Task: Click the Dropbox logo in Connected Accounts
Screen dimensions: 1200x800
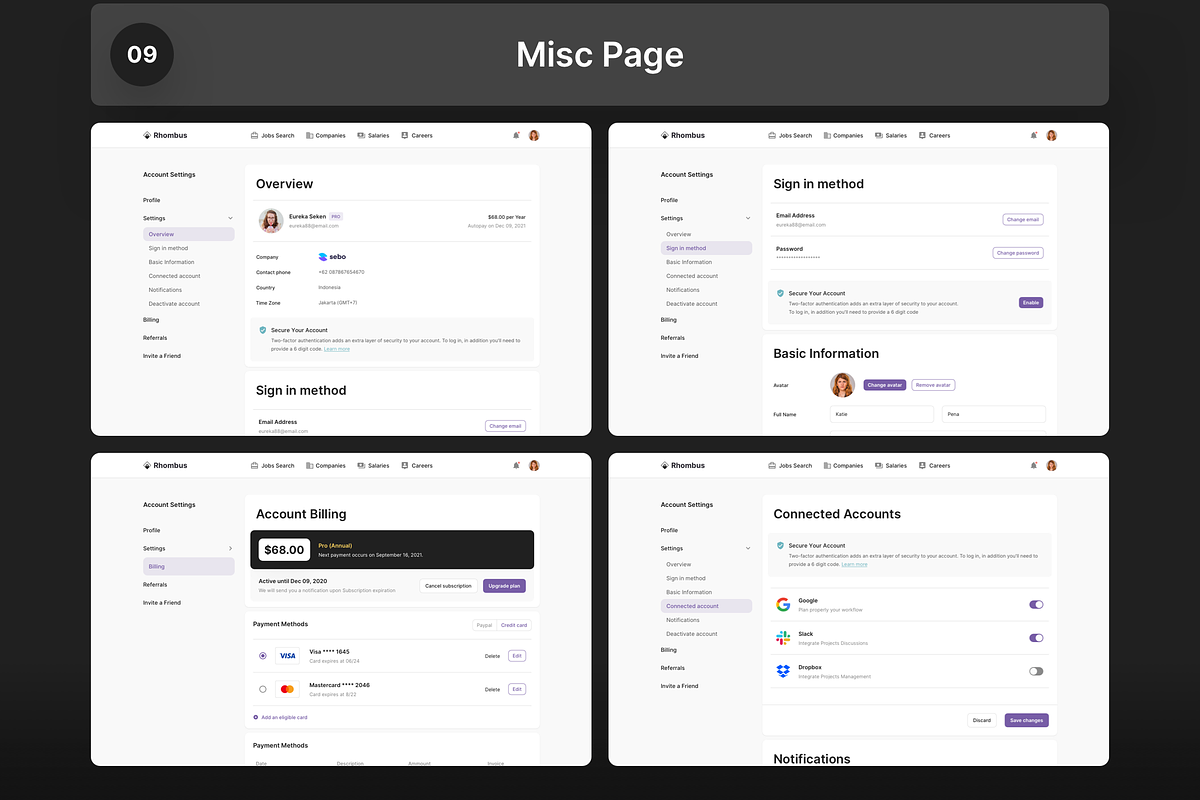Action: click(x=783, y=671)
